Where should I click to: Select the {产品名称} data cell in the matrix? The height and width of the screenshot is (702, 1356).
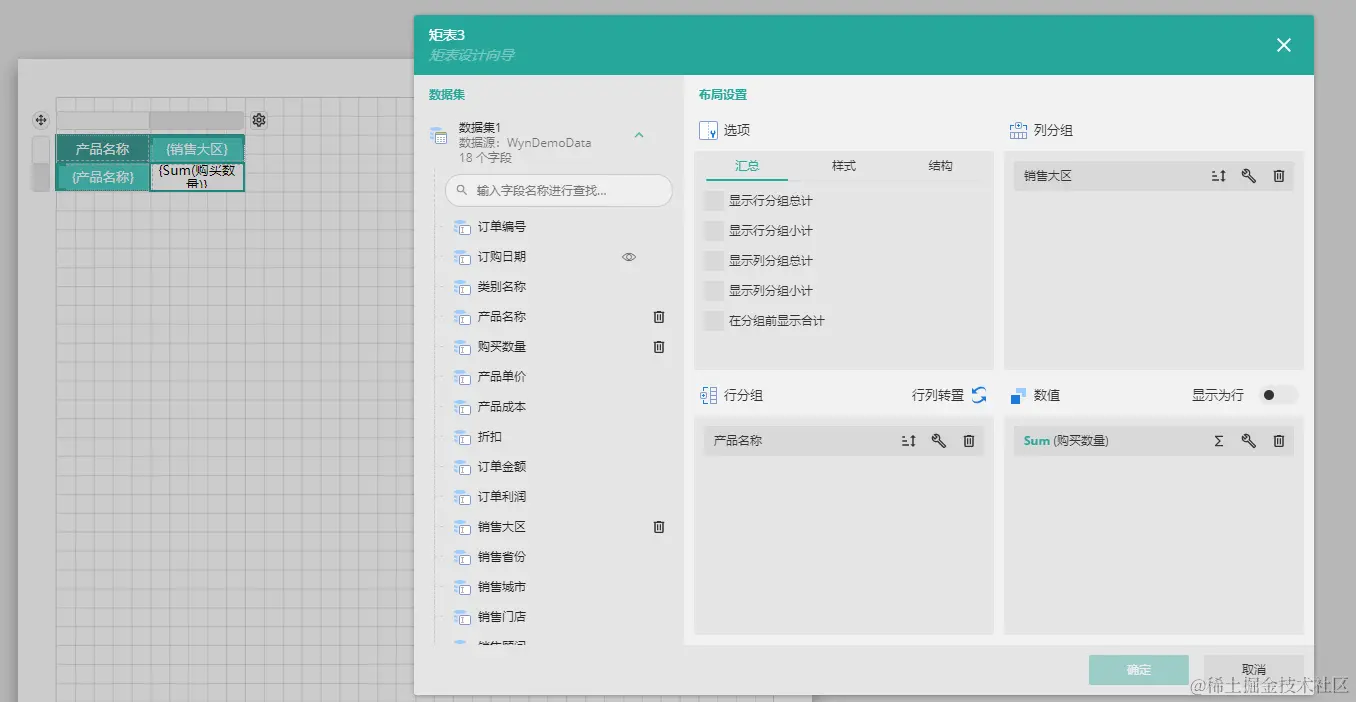tap(103, 177)
